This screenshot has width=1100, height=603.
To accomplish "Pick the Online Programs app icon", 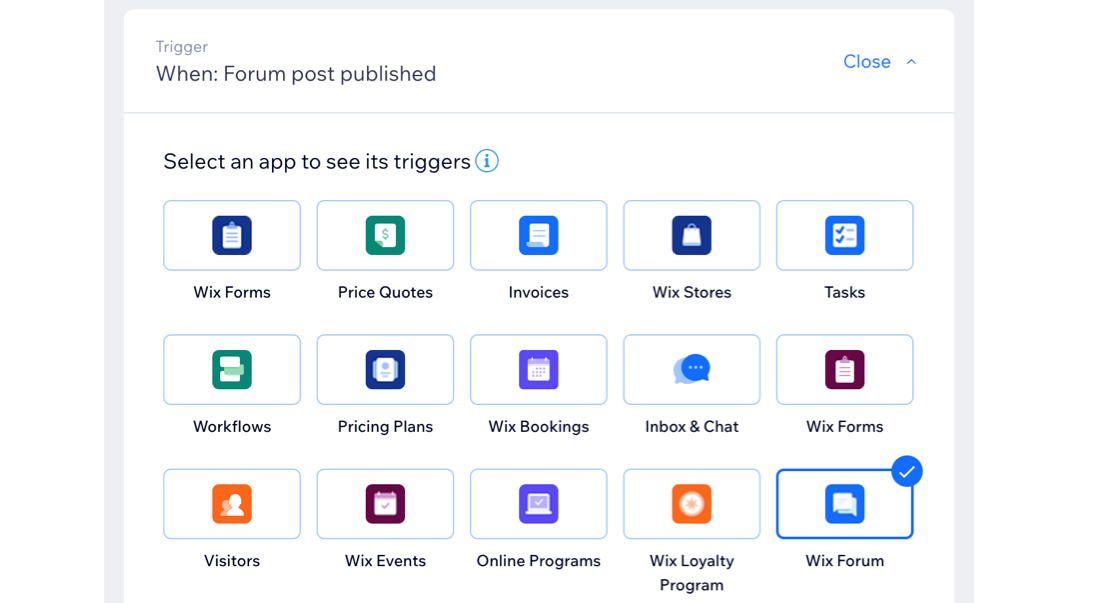I will click(538, 504).
